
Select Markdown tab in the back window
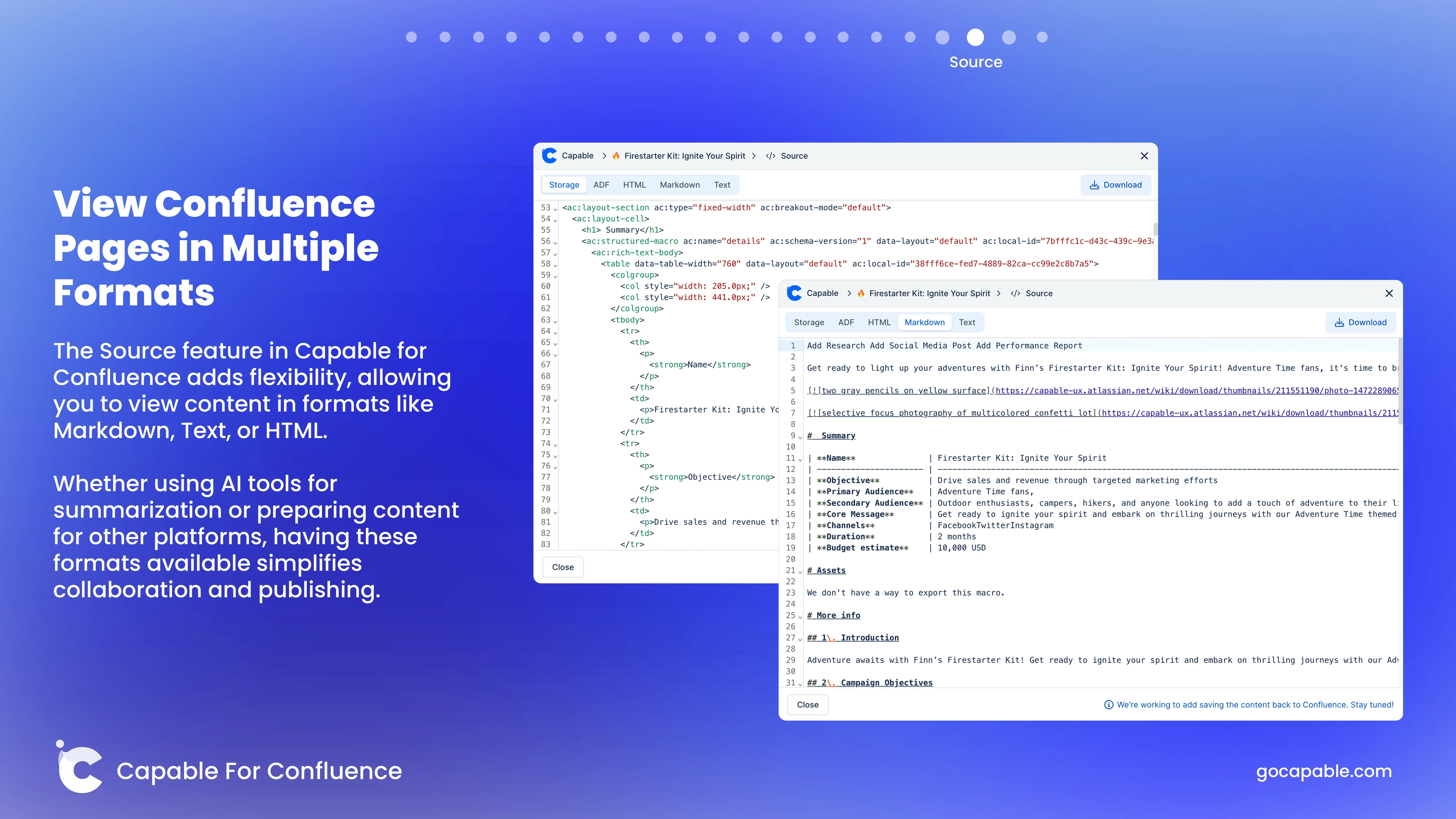tap(679, 185)
